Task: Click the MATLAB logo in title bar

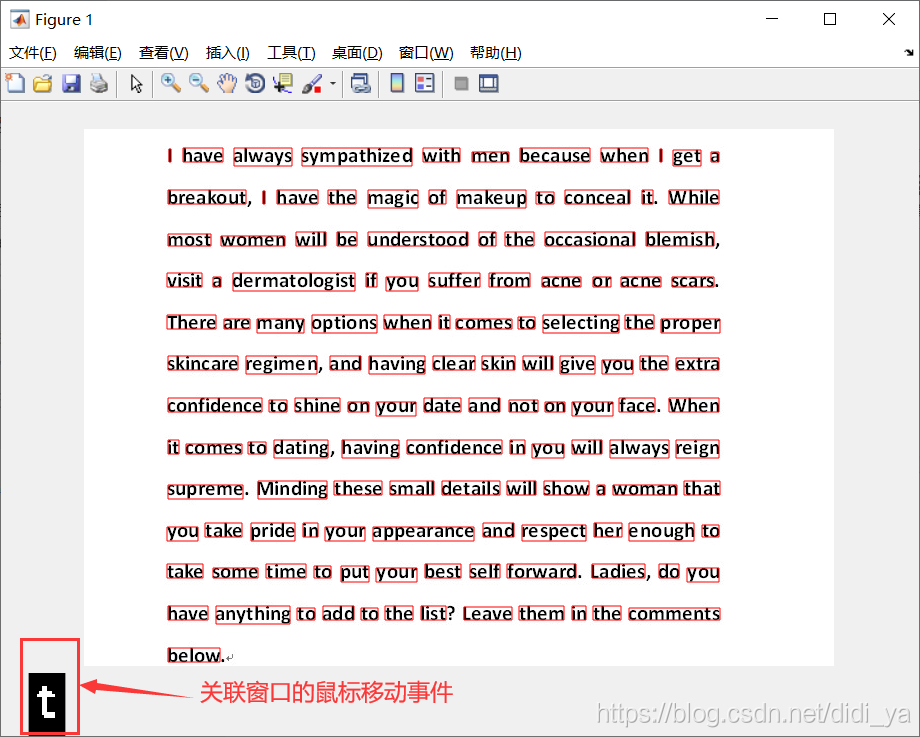Action: [x=19, y=19]
